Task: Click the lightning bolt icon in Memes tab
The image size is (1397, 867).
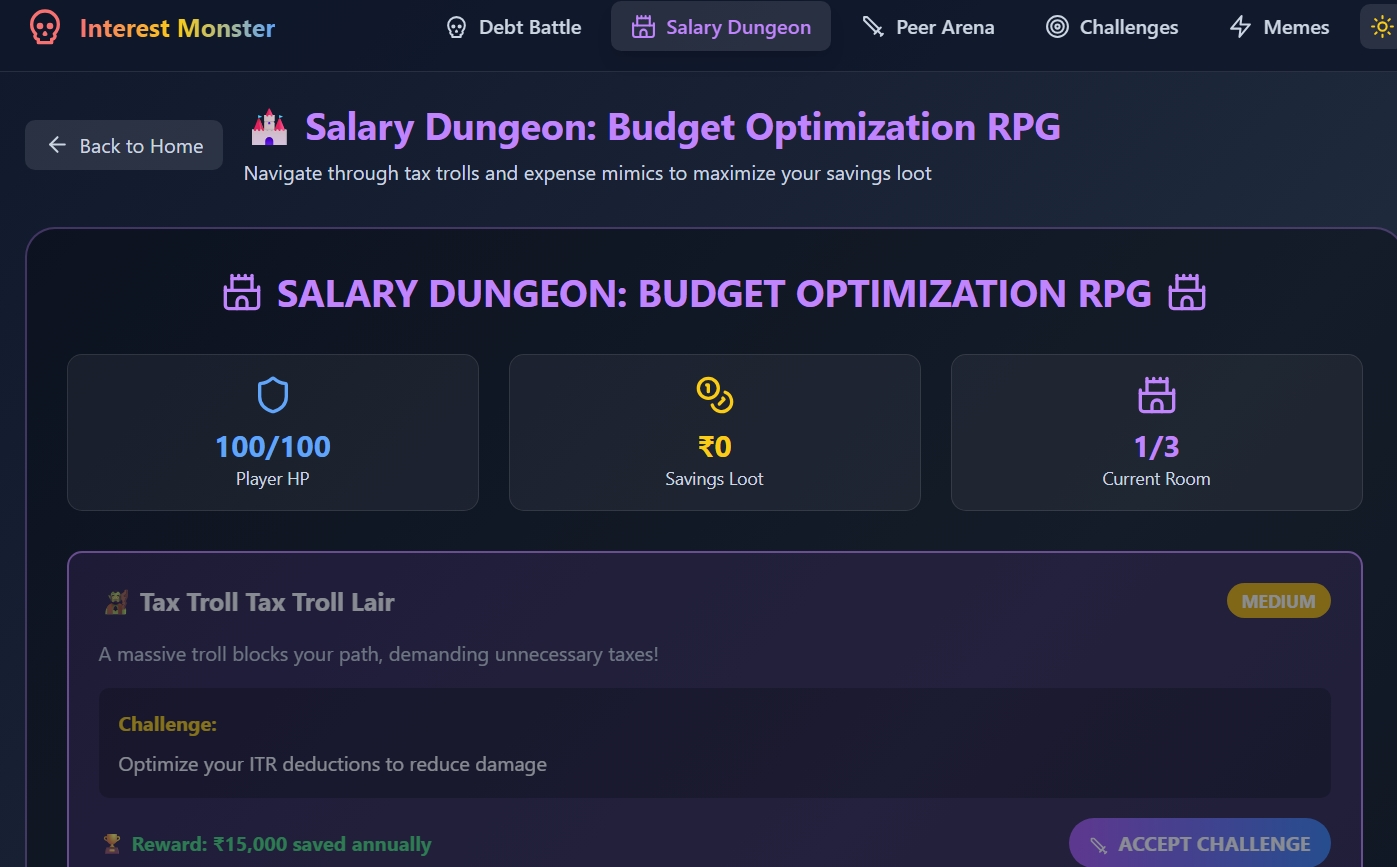Action: pyautogui.click(x=1240, y=27)
